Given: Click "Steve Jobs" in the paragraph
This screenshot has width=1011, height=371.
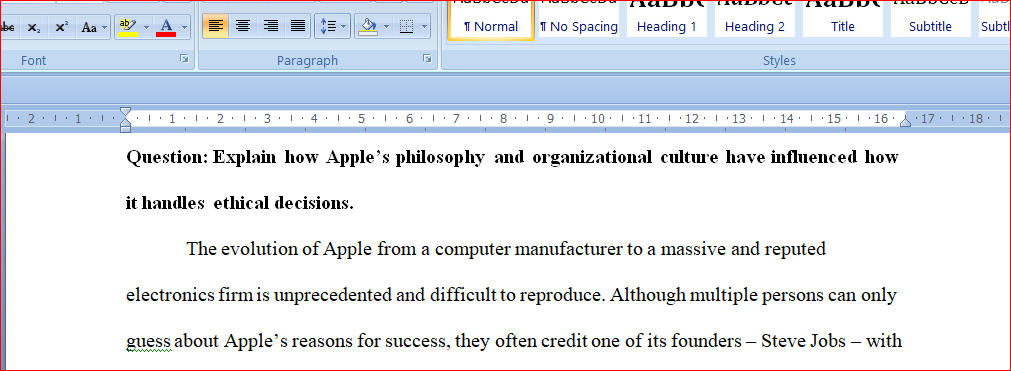Looking at the screenshot, I should coord(803,340).
